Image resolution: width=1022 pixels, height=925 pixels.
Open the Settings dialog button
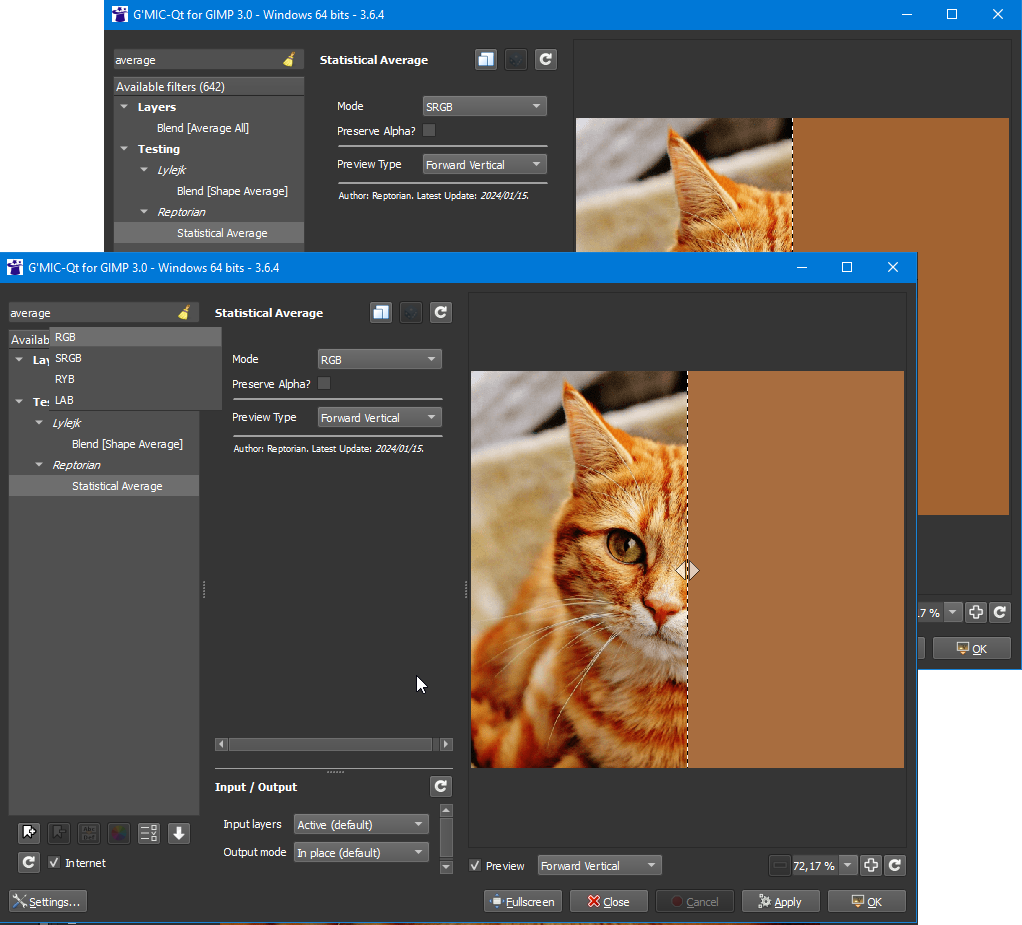click(x=47, y=902)
